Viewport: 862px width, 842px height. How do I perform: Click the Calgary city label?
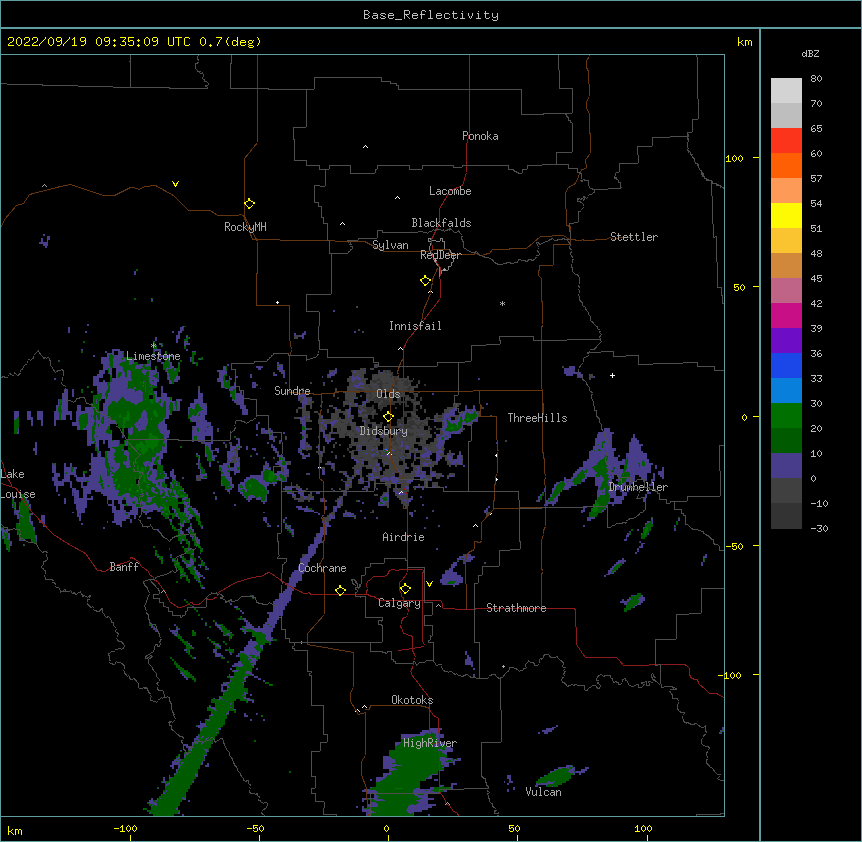[x=399, y=603]
